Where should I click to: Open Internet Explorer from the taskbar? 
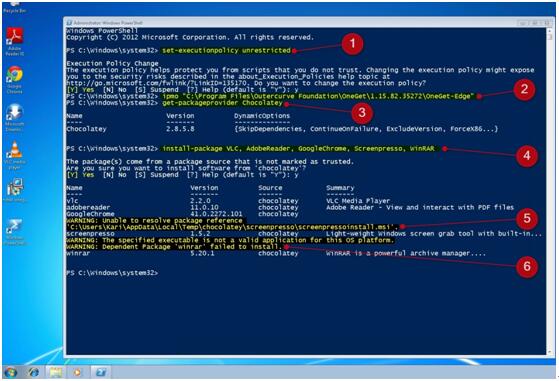coord(34,373)
